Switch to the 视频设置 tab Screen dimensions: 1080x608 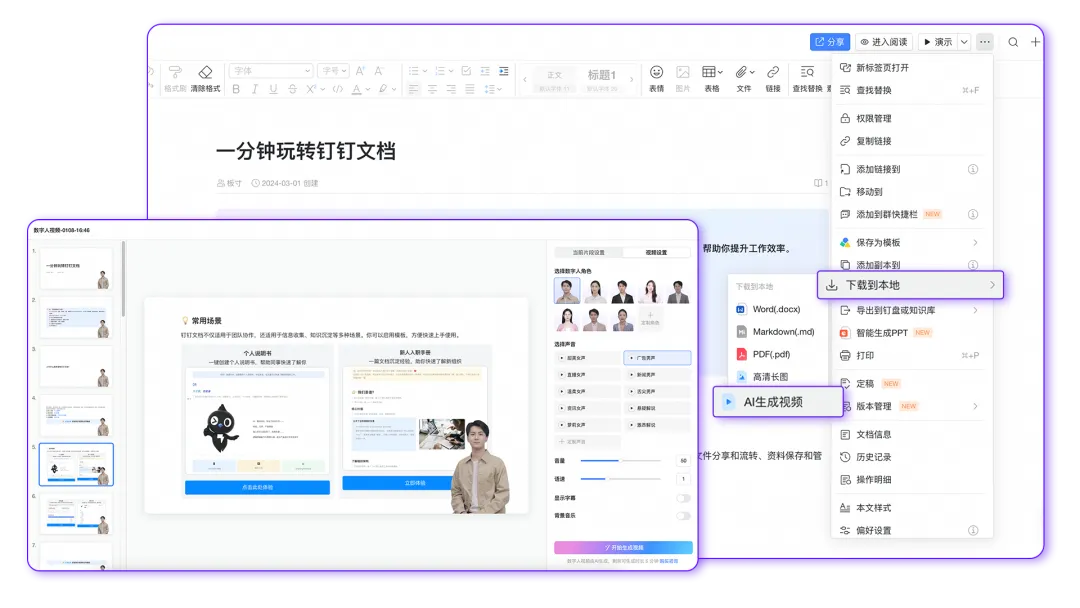(x=656, y=253)
